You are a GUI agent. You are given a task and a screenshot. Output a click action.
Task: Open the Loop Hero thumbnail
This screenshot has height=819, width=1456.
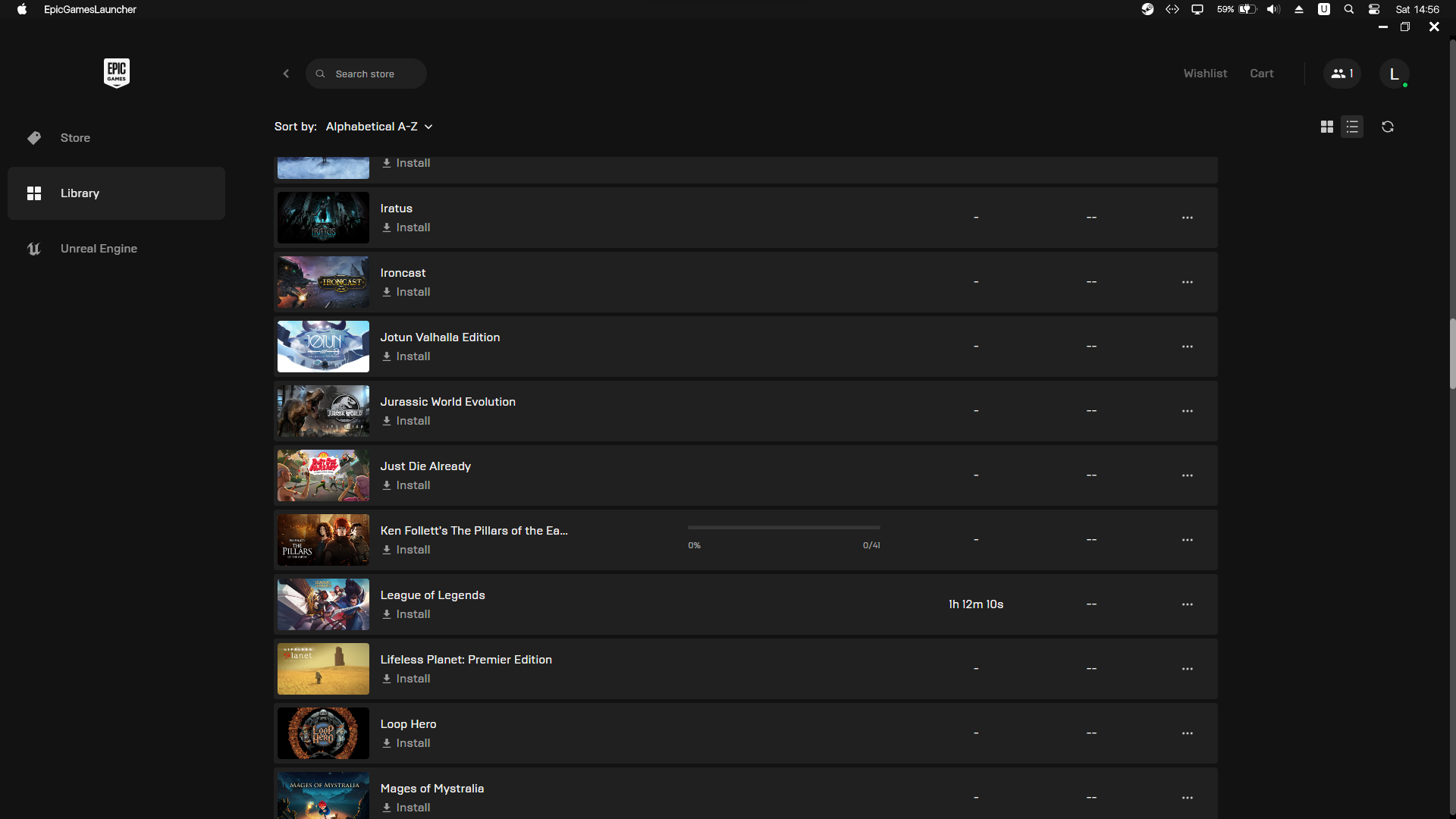pos(323,733)
